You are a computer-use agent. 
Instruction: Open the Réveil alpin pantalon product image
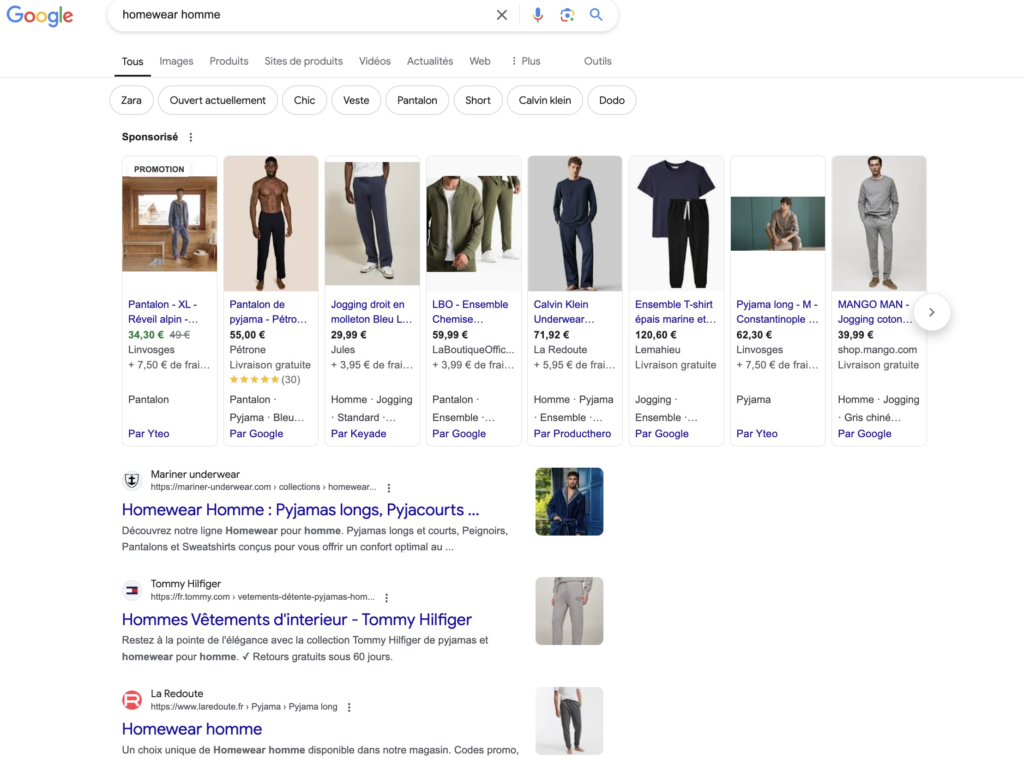169,223
